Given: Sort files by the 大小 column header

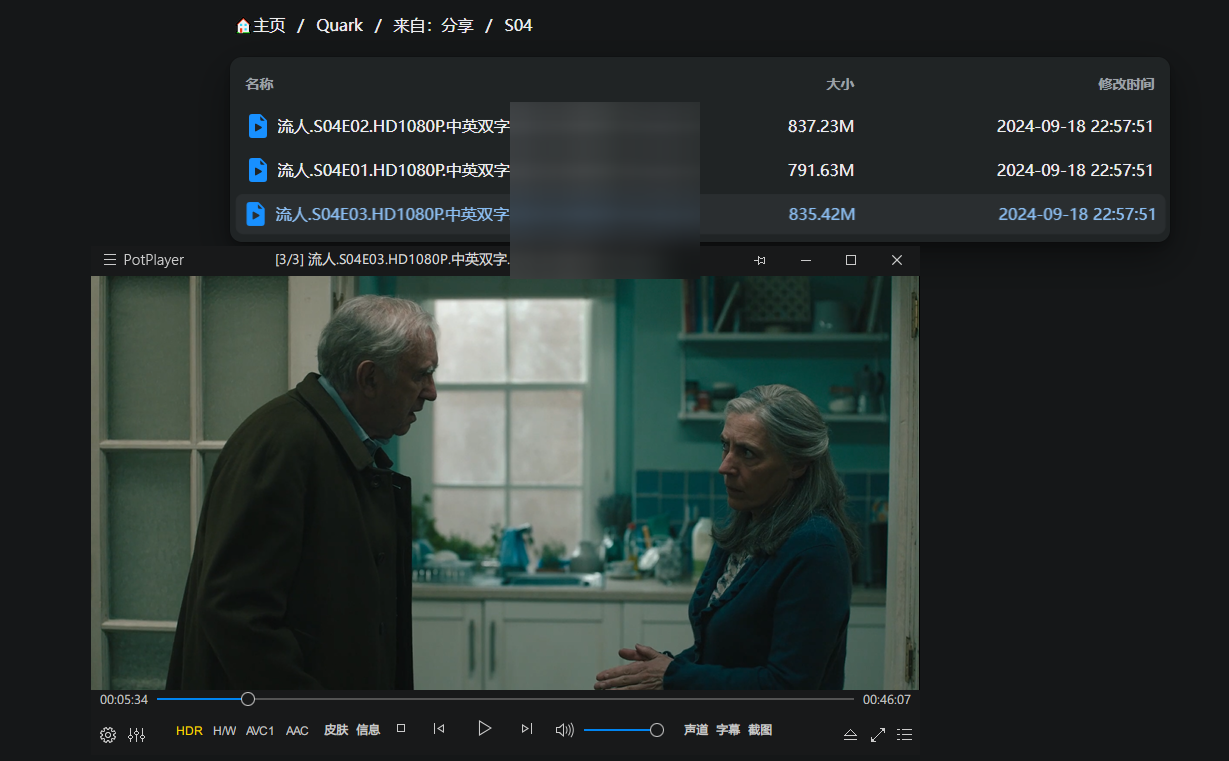Looking at the screenshot, I should click(x=840, y=84).
